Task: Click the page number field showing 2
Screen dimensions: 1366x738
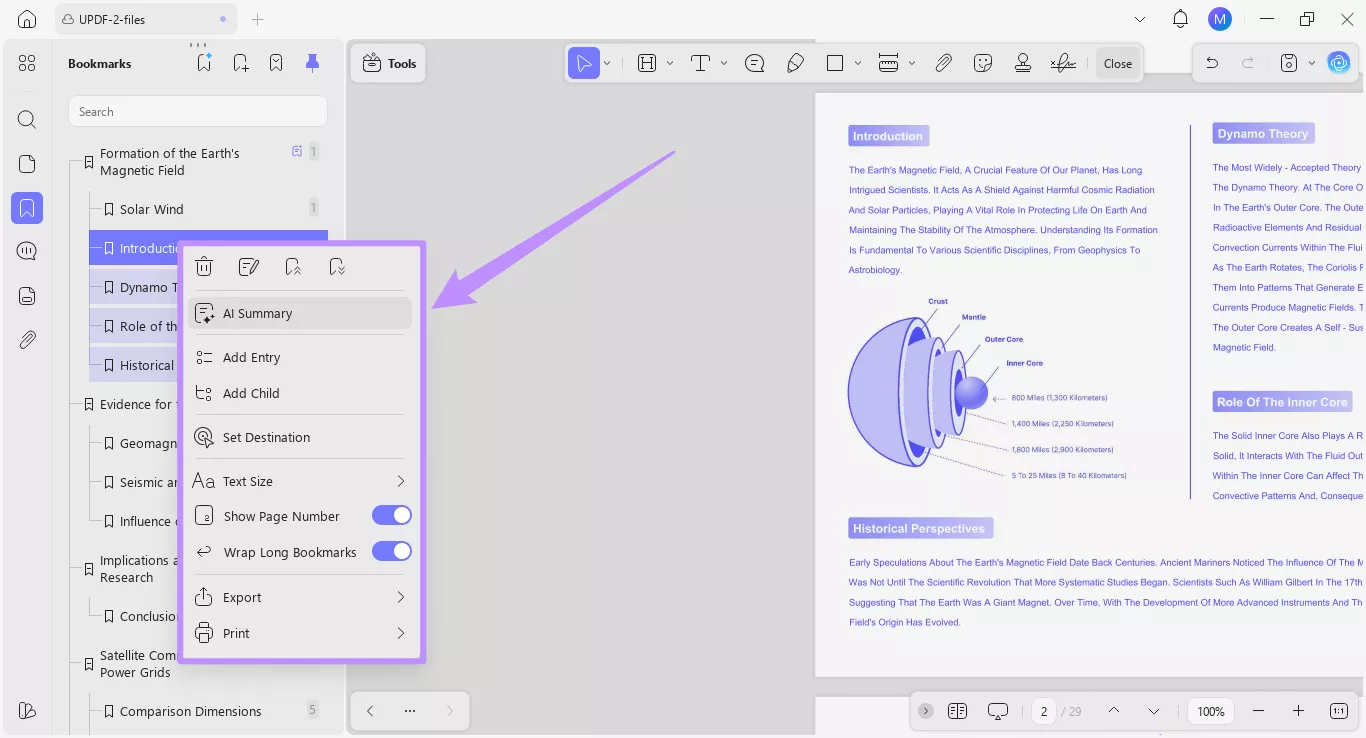Action: click(x=1044, y=711)
